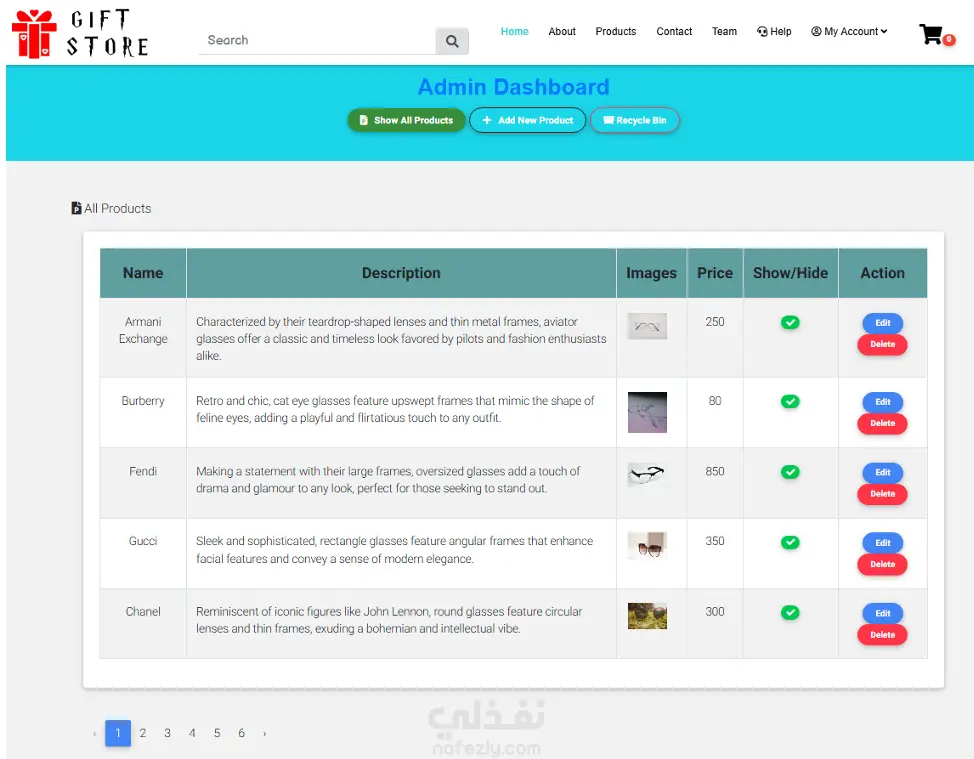Click the Images column header
The image size is (974, 759).
click(x=652, y=273)
